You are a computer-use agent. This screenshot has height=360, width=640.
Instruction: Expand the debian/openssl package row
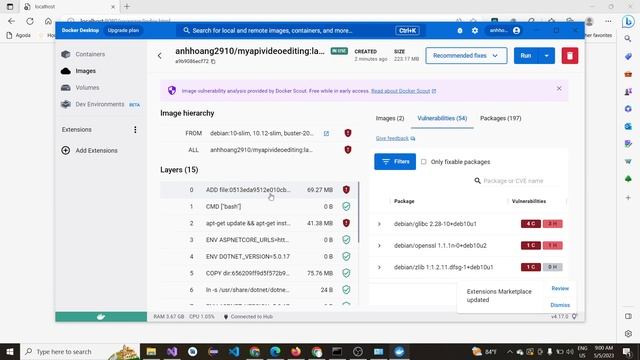379,246
